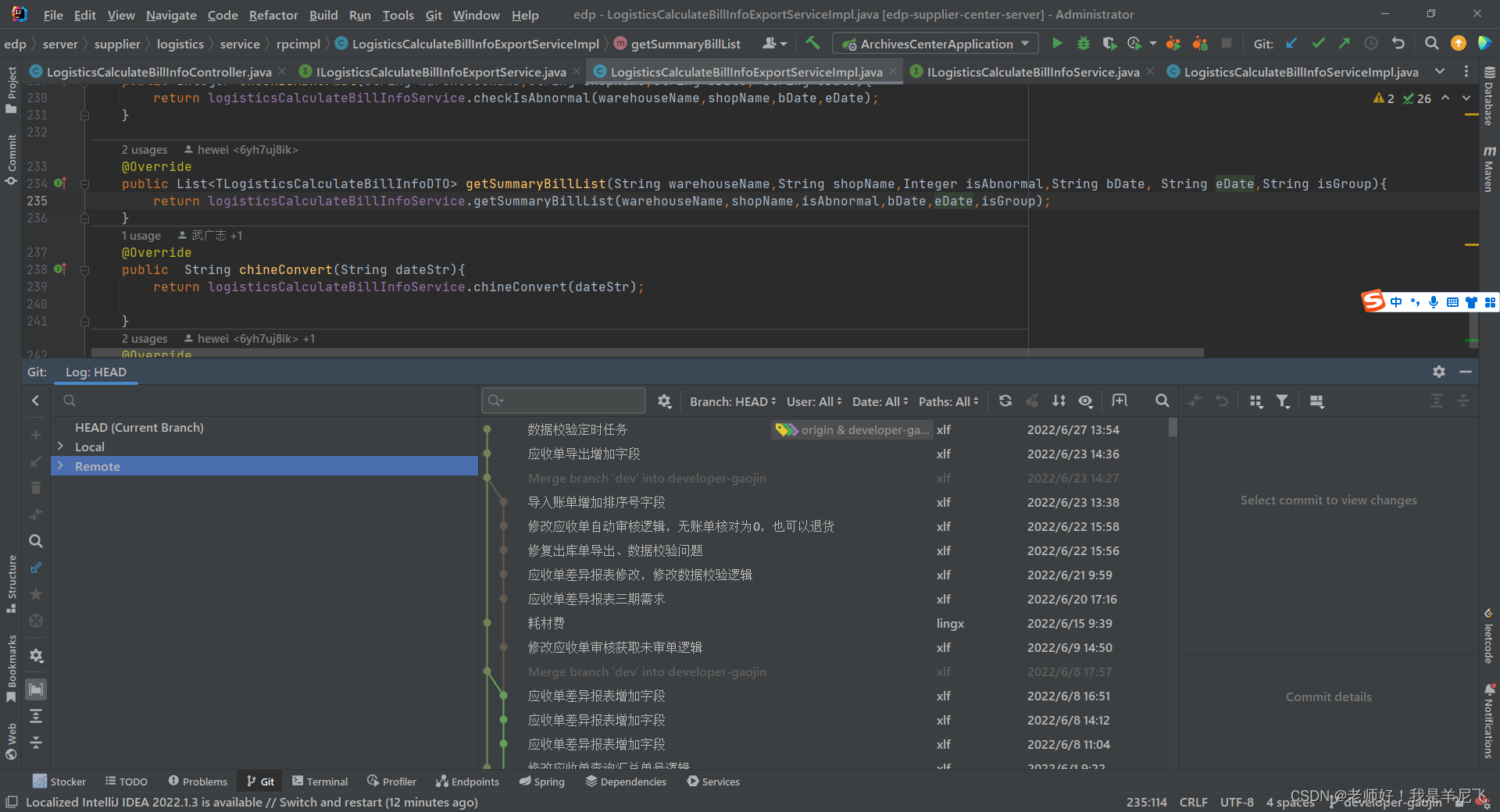The image size is (1500, 812).
Task: Expand all branches in the branch tree
Action: pos(35,715)
